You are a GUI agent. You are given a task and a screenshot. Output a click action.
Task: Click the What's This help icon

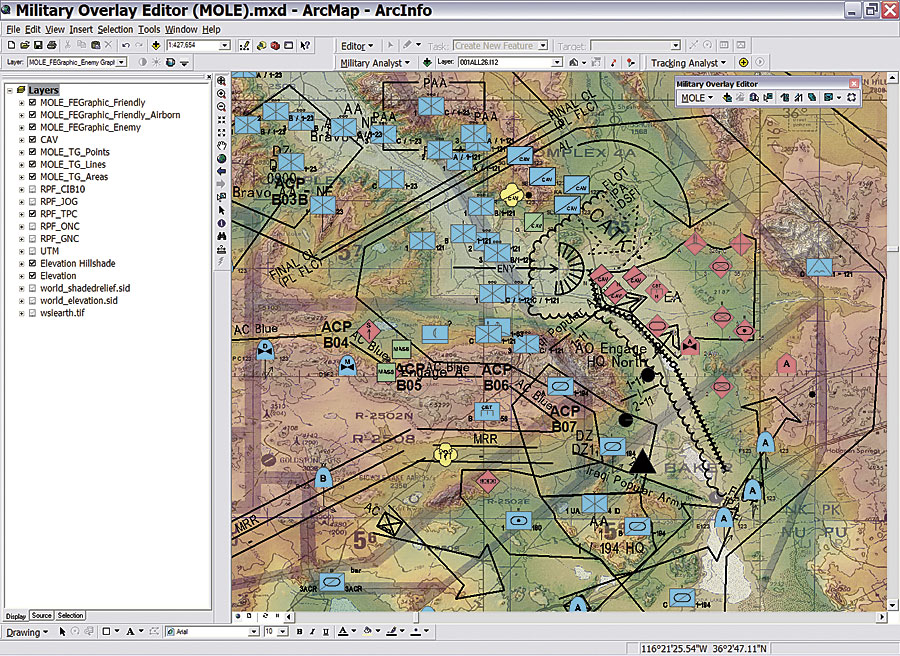(x=305, y=45)
